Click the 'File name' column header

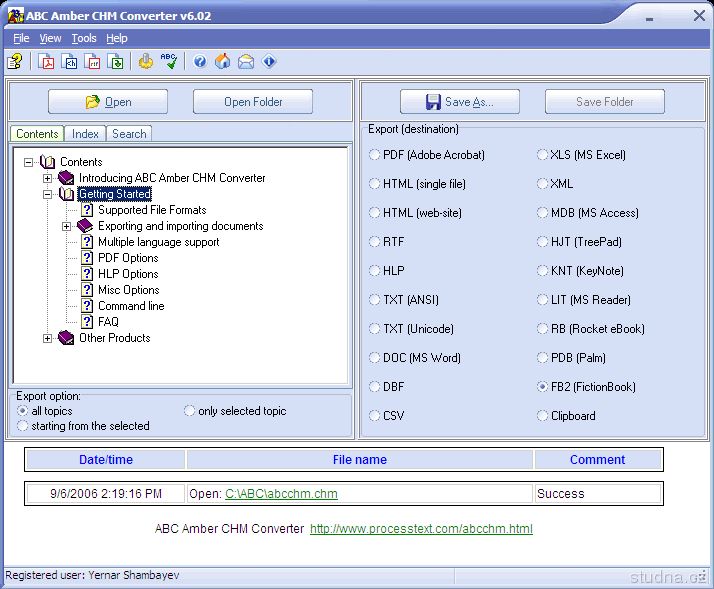click(359, 460)
